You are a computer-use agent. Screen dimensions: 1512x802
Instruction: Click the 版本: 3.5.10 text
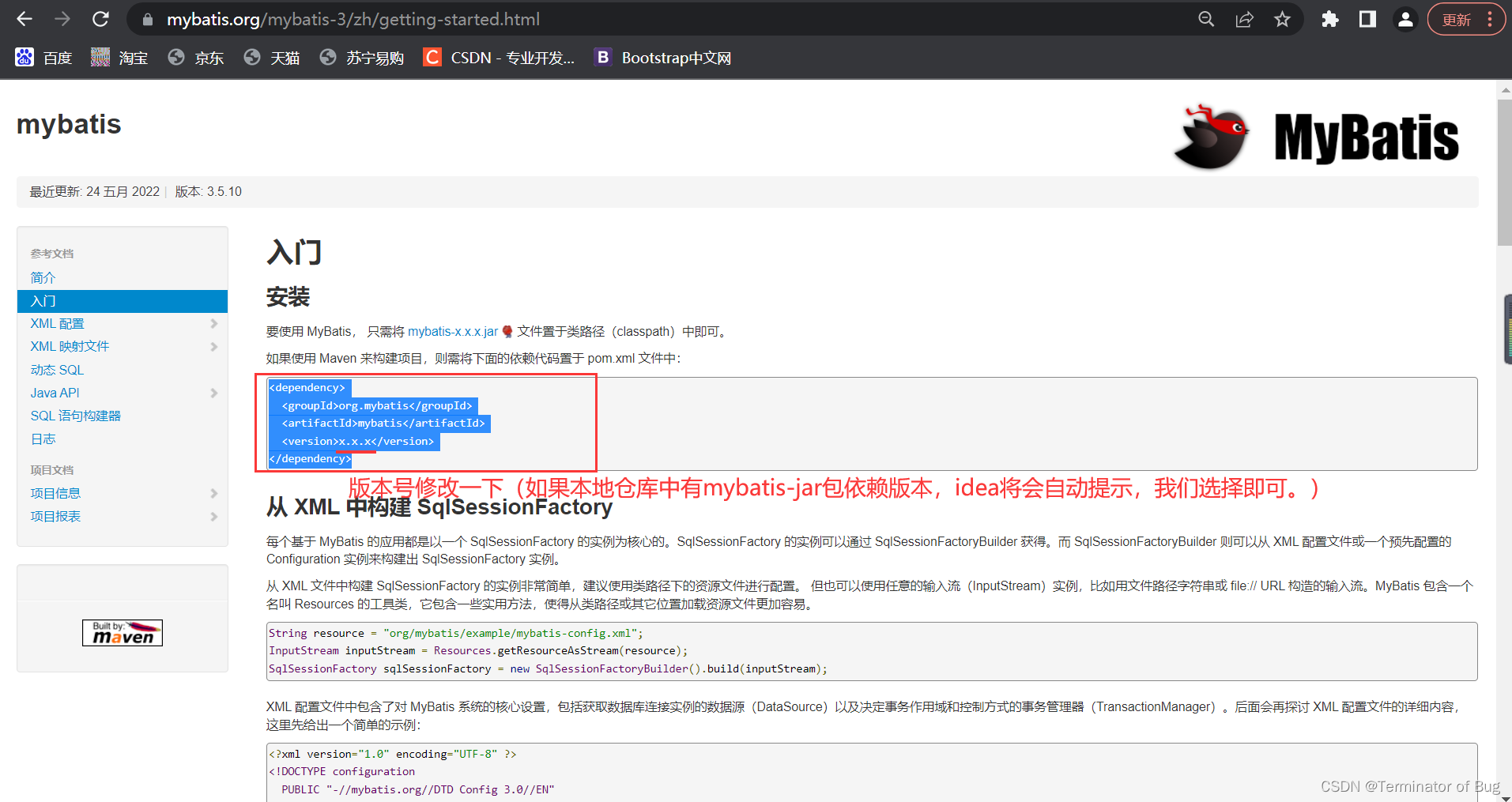(209, 191)
